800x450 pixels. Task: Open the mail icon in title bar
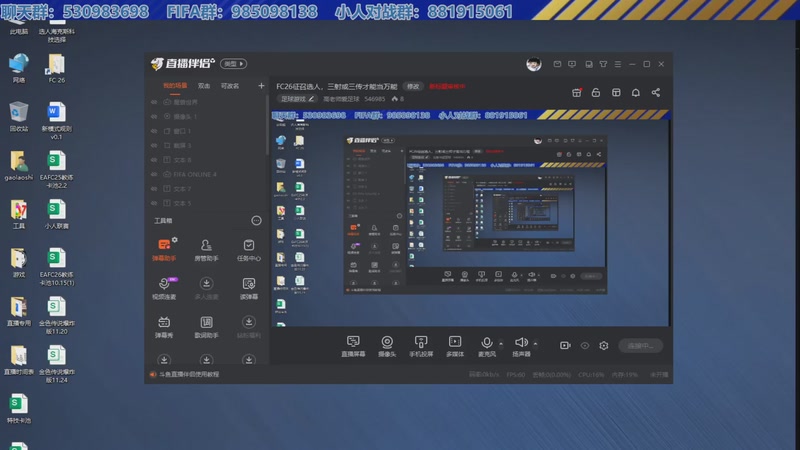pos(557,64)
